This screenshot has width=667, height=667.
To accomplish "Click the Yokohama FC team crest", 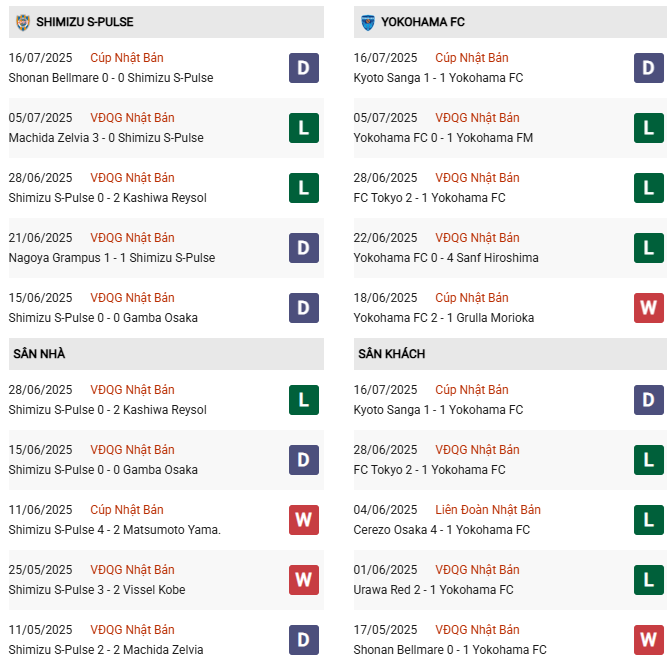I will [368, 21].
